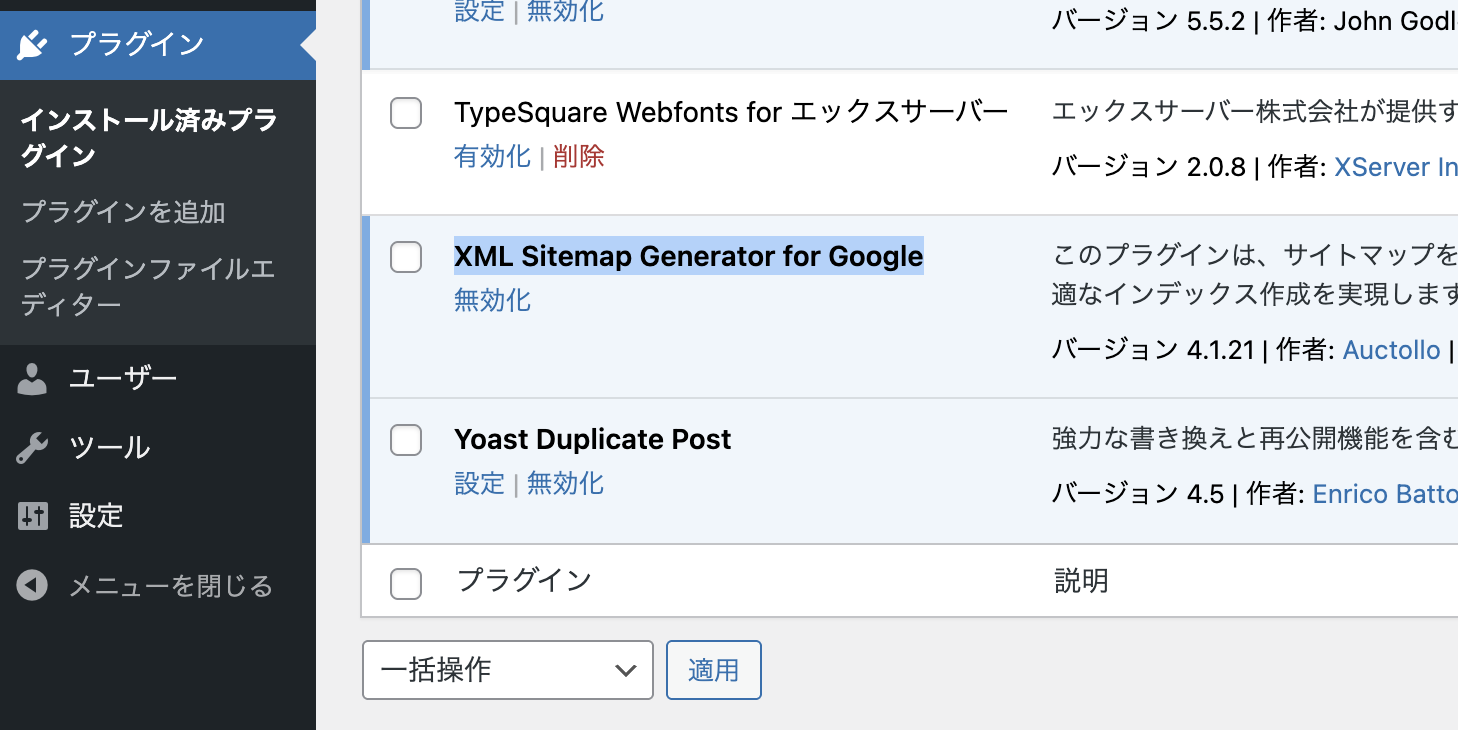Viewport: 1458px width, 730px height.
Task: Open Yoast Duplicate Post 設定 link
Action: tap(479, 483)
